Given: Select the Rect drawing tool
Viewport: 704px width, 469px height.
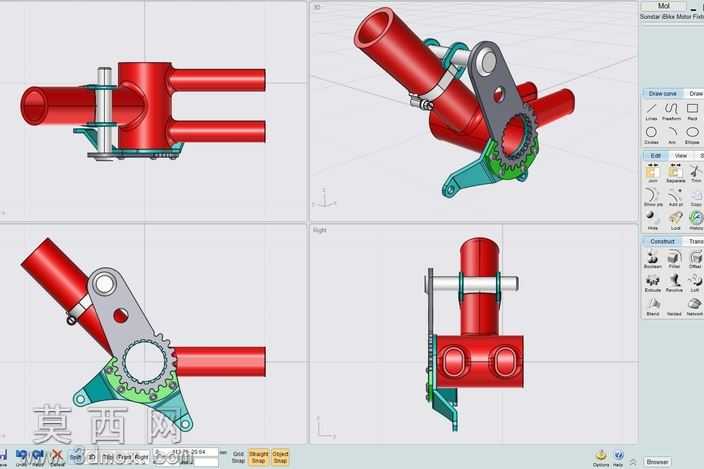Looking at the screenshot, I should pos(692,111).
